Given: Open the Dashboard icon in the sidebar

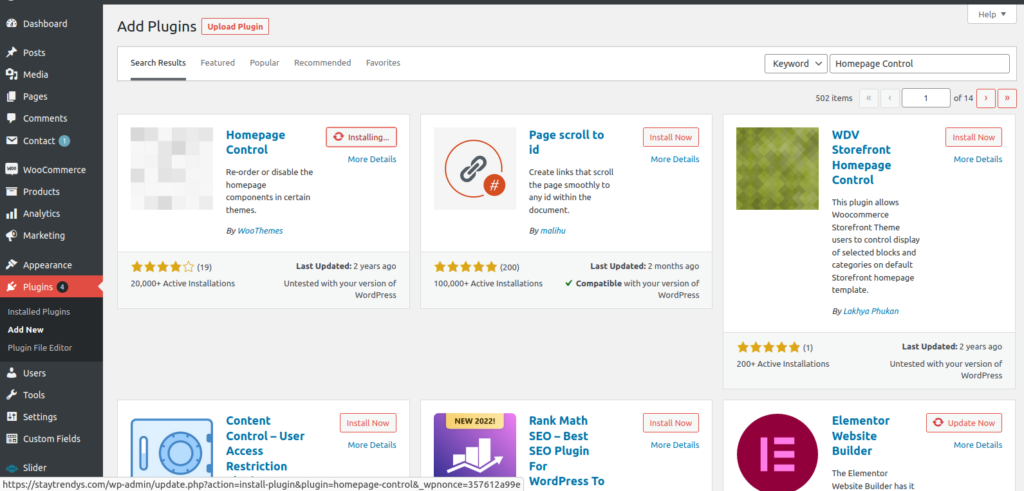Looking at the screenshot, I should [11, 23].
